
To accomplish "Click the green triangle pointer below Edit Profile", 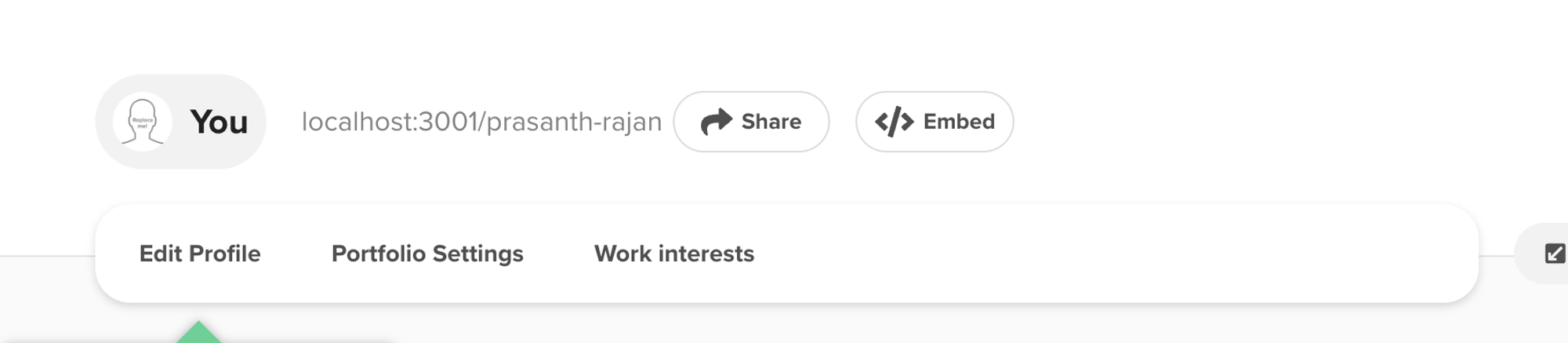I will click(198, 331).
